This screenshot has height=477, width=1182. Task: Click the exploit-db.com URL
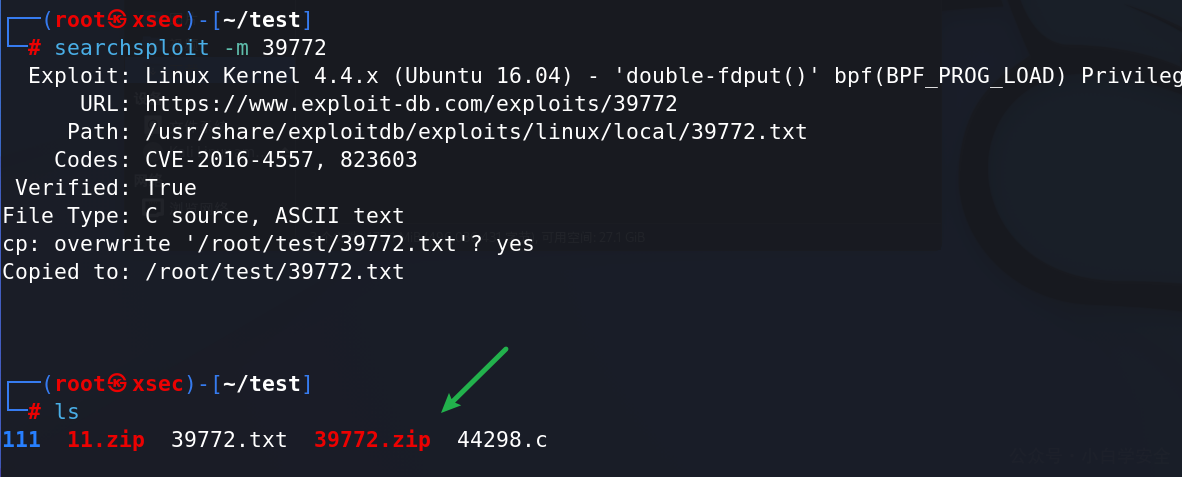[411, 104]
